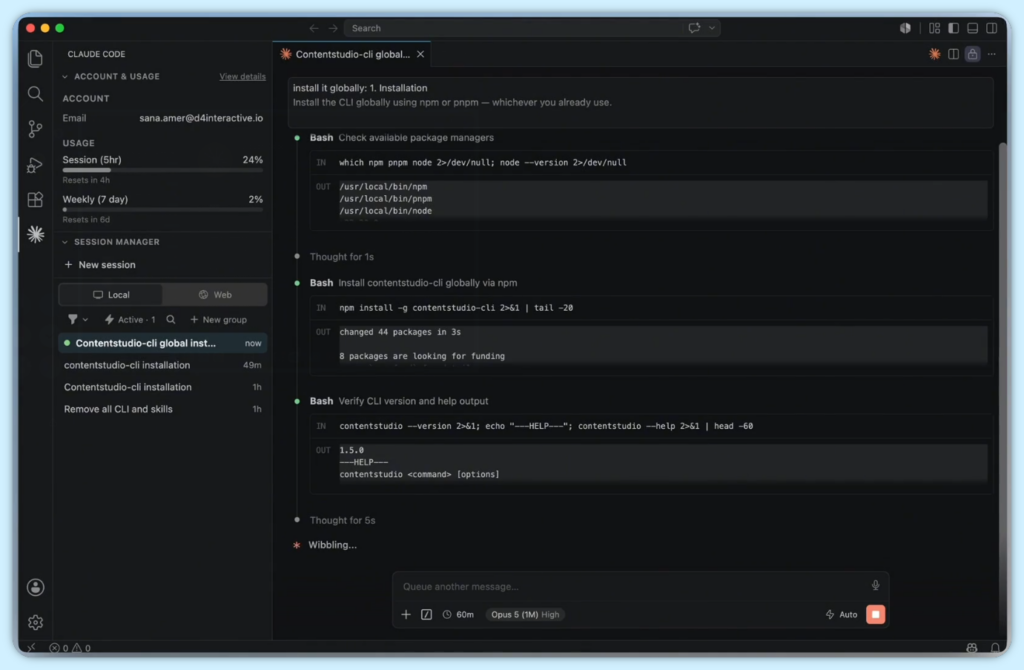The image size is (1024, 670).
Task: Open Source Control view
Action: (x=35, y=129)
